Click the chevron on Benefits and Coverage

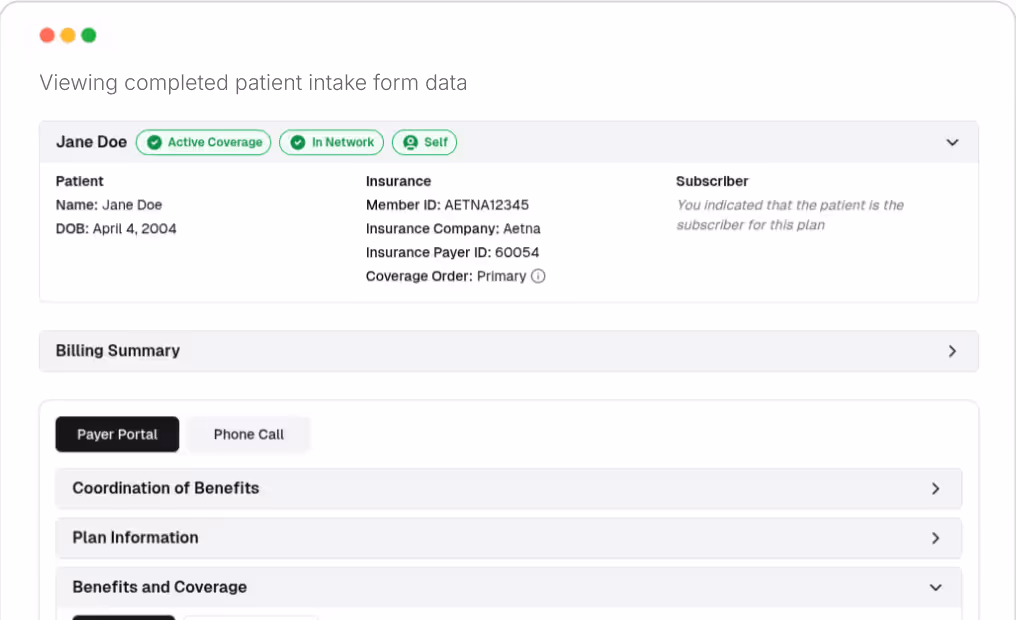pyautogui.click(x=935, y=588)
